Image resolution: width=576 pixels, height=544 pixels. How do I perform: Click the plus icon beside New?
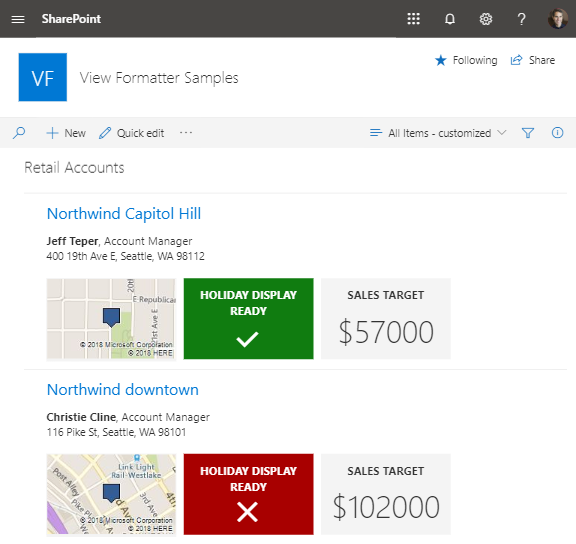(x=52, y=133)
